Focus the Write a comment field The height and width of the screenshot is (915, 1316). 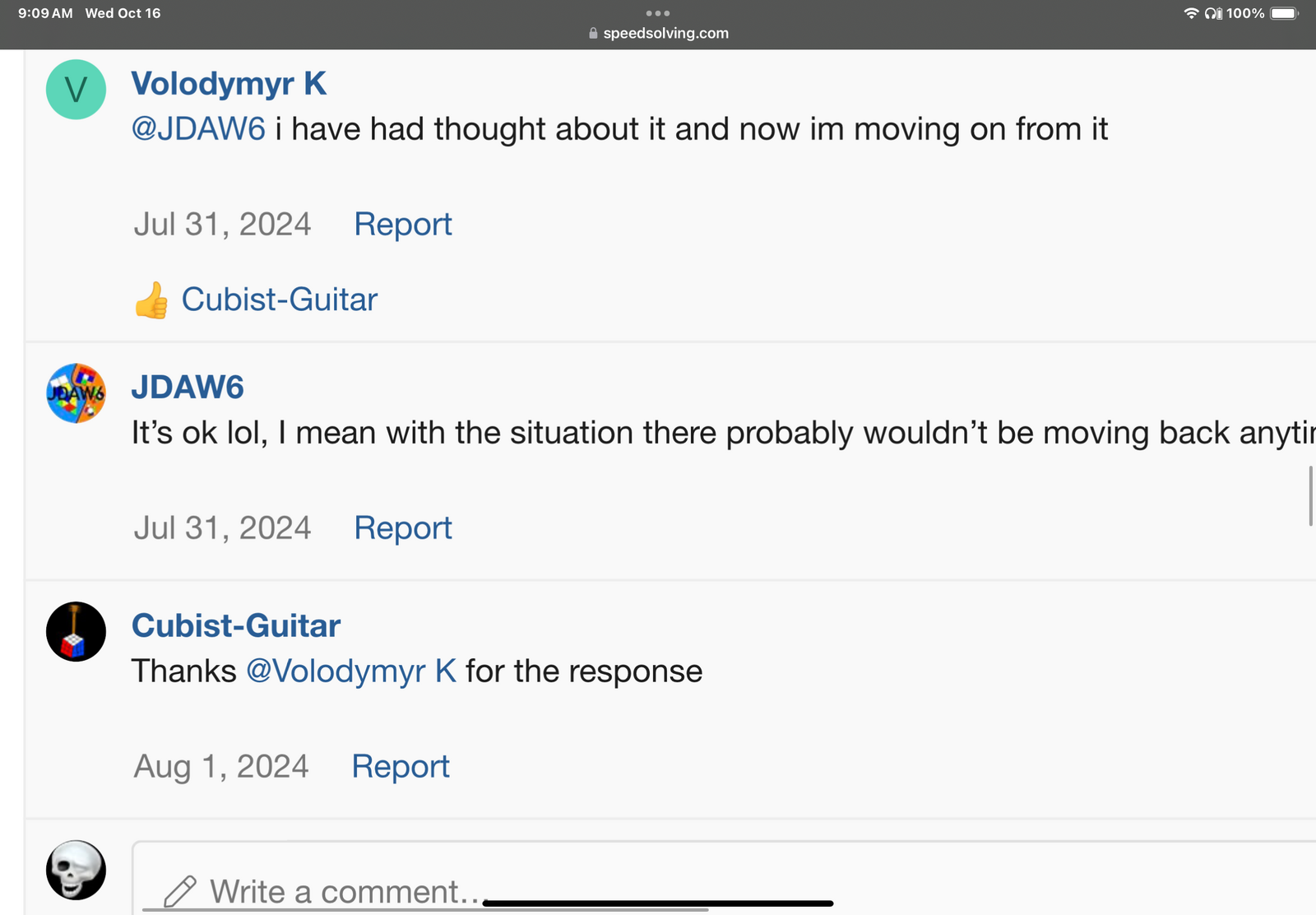724,878
